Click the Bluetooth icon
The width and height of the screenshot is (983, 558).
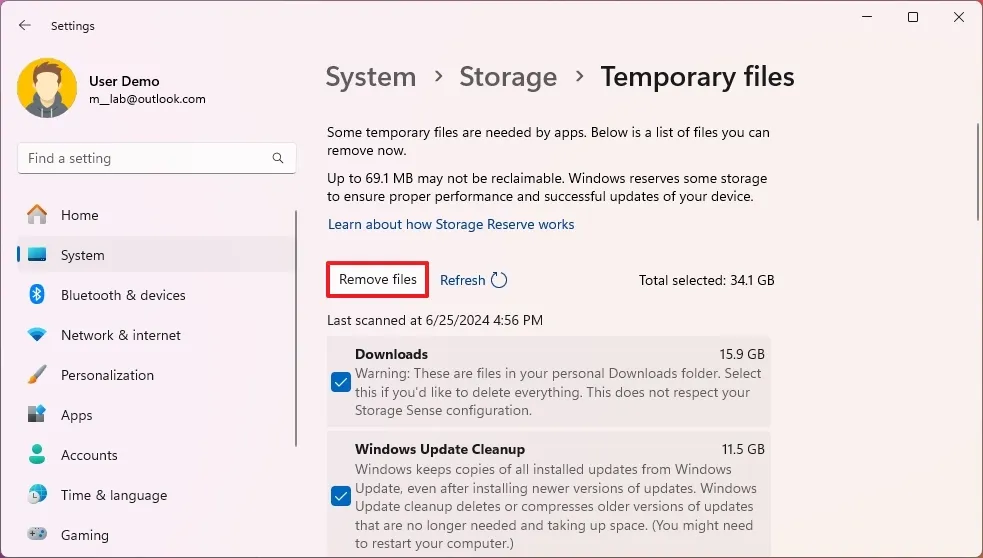[x=37, y=294]
